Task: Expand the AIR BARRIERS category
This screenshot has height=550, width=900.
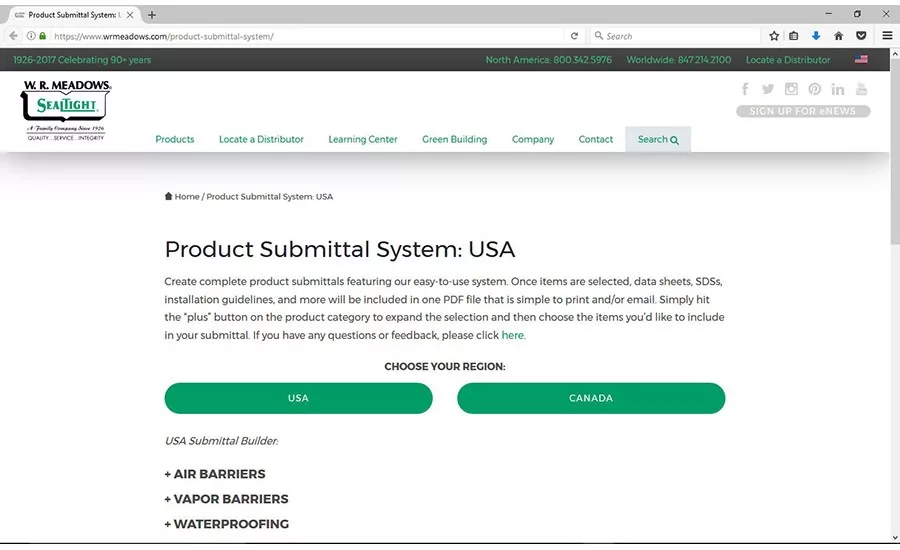Action: pos(215,474)
